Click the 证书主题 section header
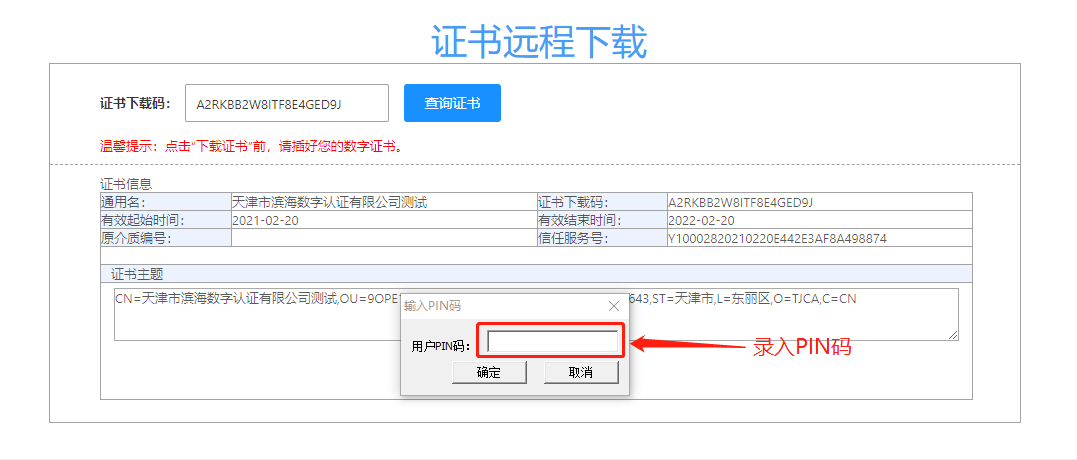This screenshot has height=460, width=1077. 137,274
